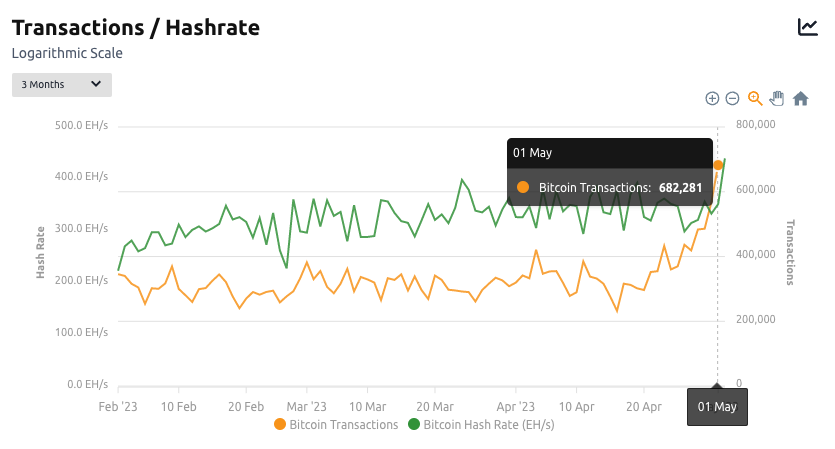Viewport: 835px width, 449px height.
Task: Enable the panning hand tool
Action: coord(777,98)
